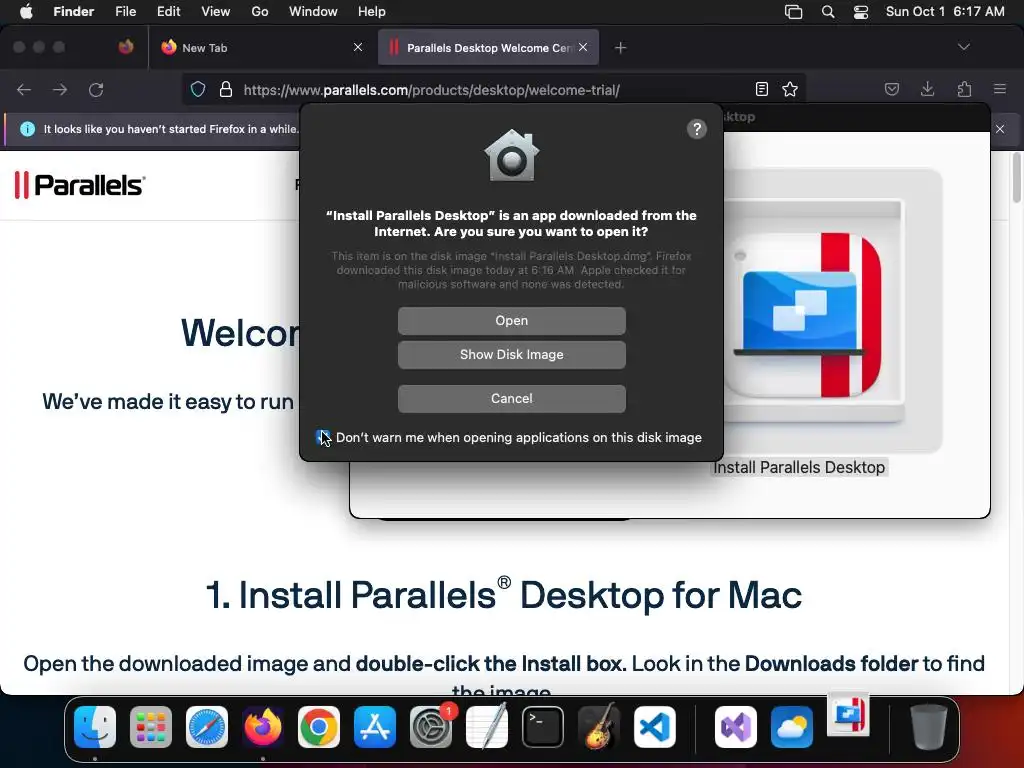
Task: Open the File menu
Action: (x=125, y=12)
